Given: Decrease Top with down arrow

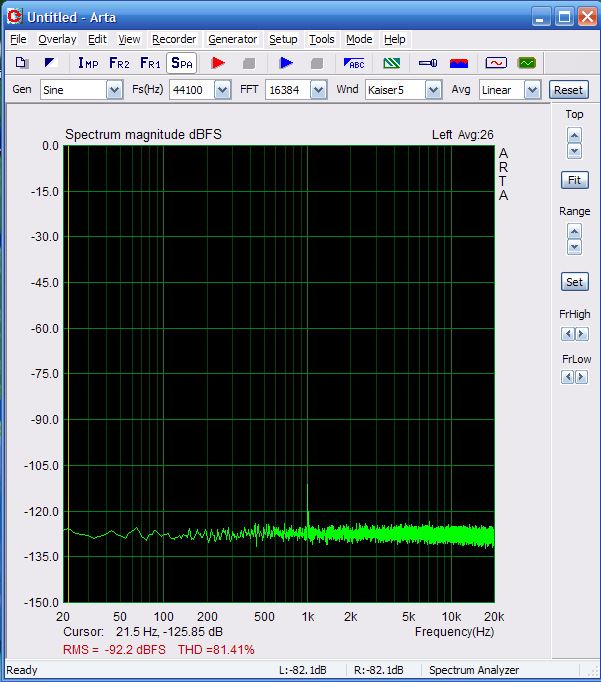Looking at the screenshot, I should click(574, 151).
